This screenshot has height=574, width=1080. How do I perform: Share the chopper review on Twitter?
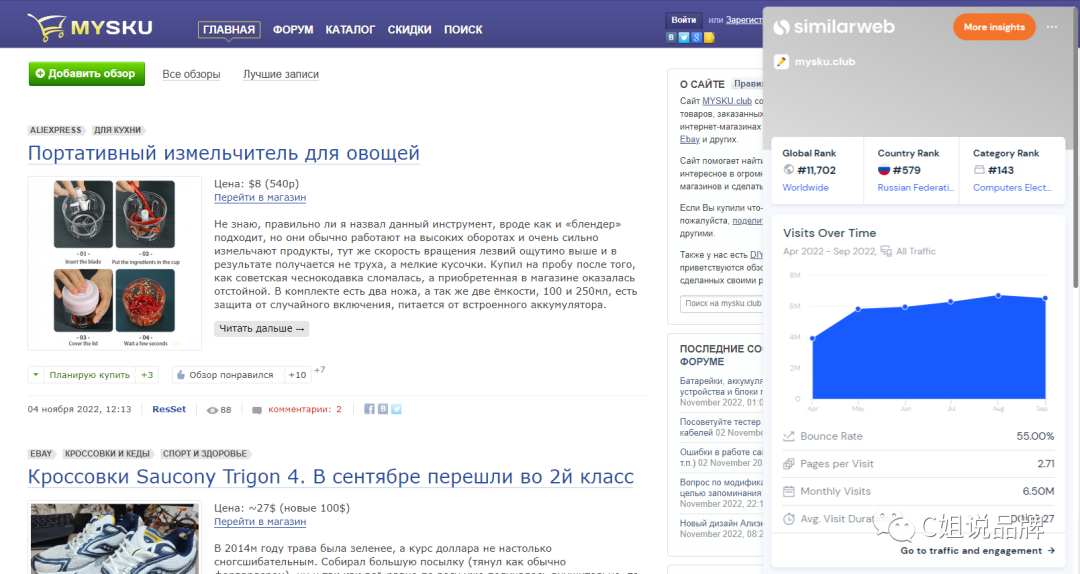coord(396,409)
